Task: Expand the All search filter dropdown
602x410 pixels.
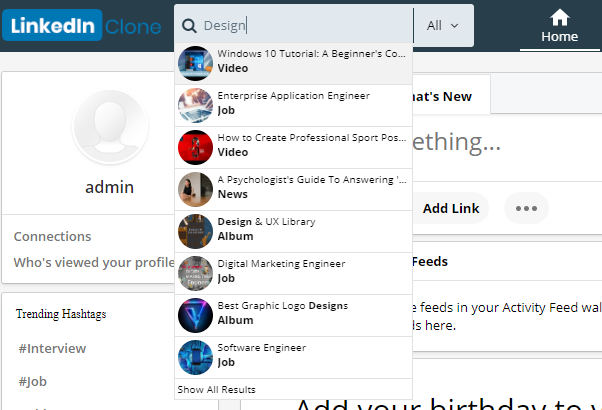Action: click(x=443, y=26)
